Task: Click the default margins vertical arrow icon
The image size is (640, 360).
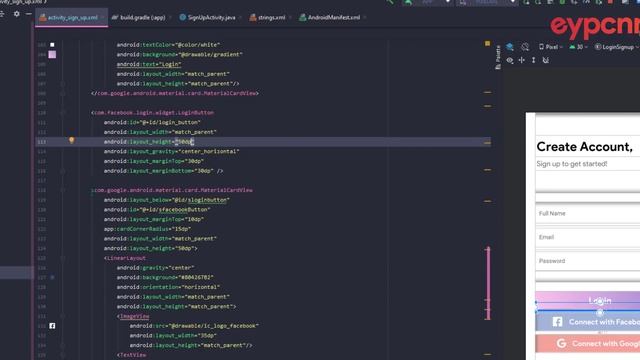Action: 533,60
